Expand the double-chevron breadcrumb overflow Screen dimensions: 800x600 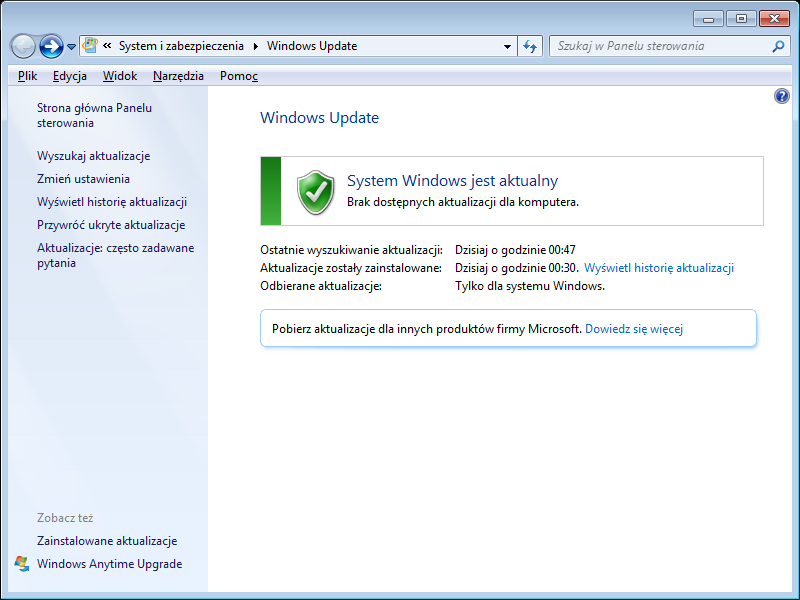pos(107,46)
